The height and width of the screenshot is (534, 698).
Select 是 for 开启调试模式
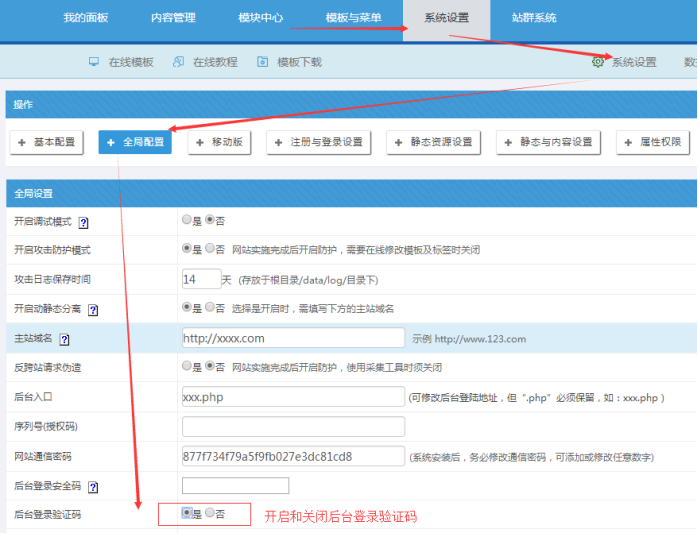(x=187, y=220)
